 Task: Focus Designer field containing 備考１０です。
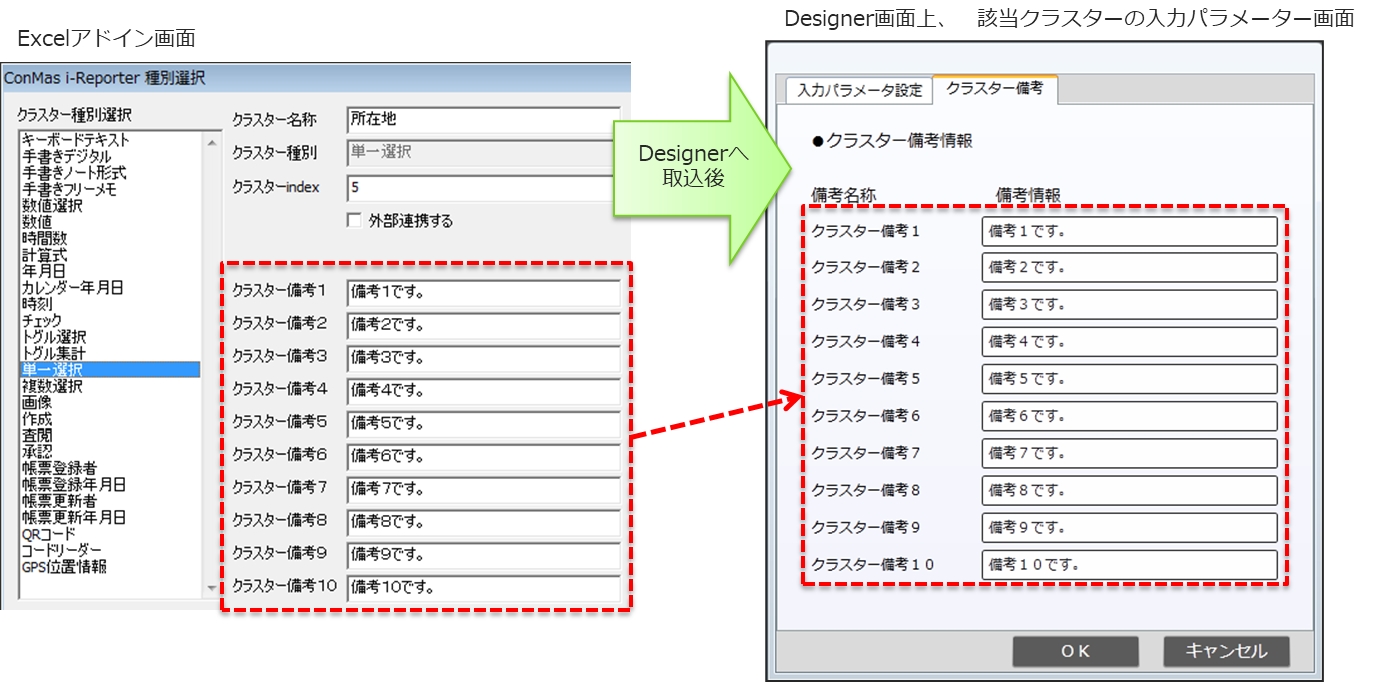tap(1129, 565)
